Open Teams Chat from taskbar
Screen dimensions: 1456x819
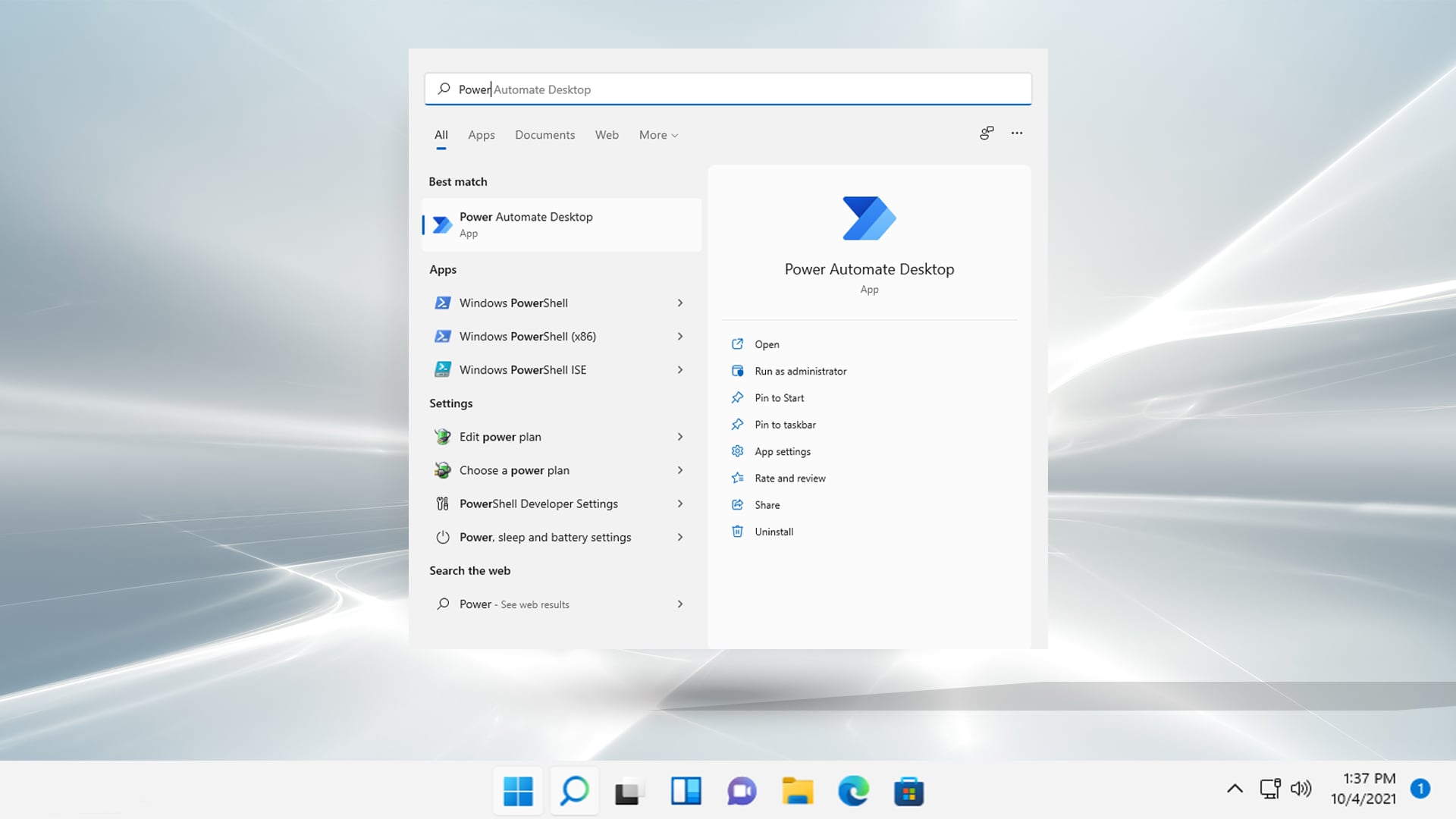pyautogui.click(x=742, y=791)
